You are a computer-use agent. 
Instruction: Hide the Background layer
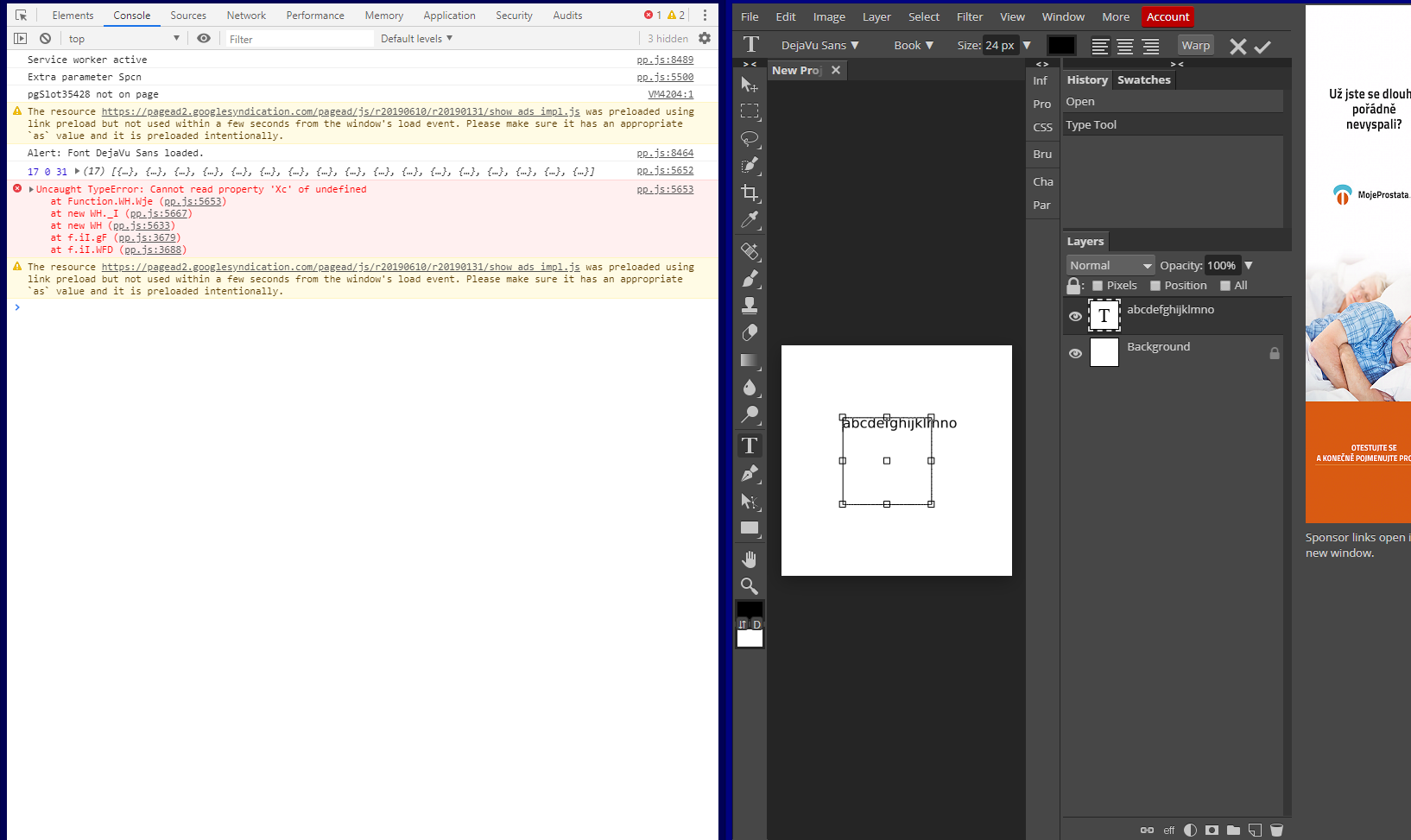click(1075, 353)
